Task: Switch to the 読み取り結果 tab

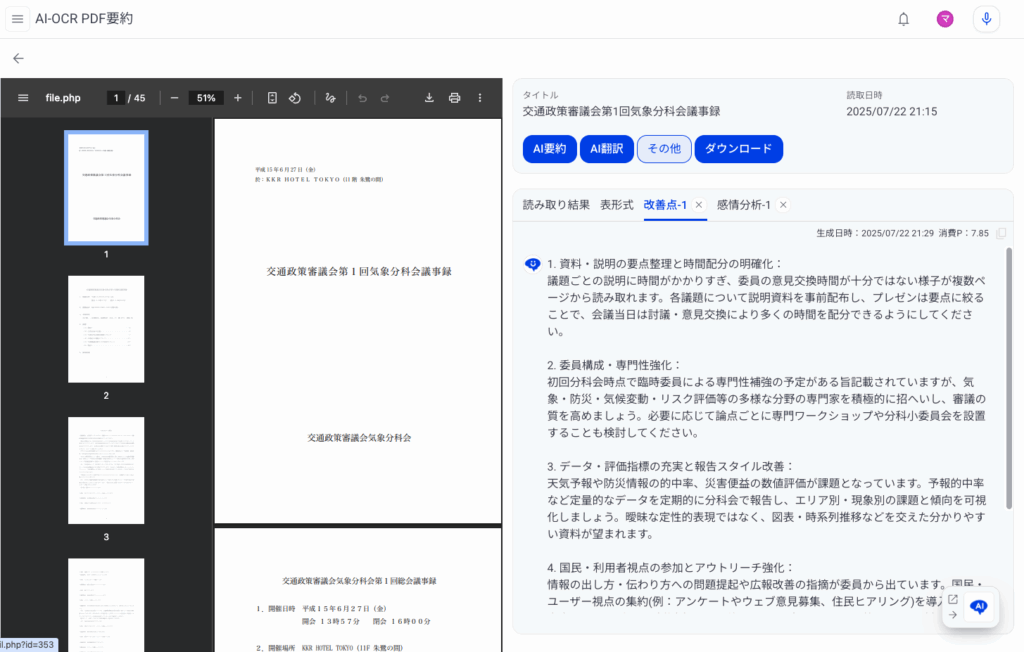Action: coord(556,205)
